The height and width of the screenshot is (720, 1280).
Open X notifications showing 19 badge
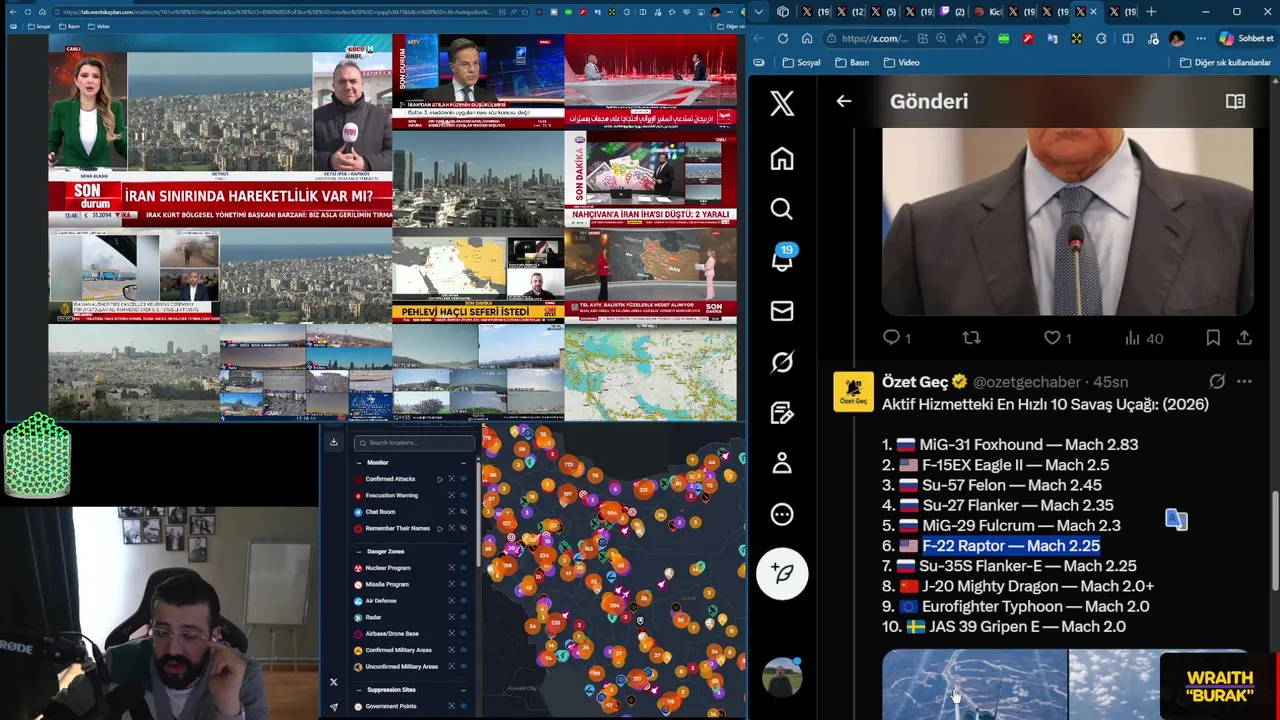[x=782, y=258]
